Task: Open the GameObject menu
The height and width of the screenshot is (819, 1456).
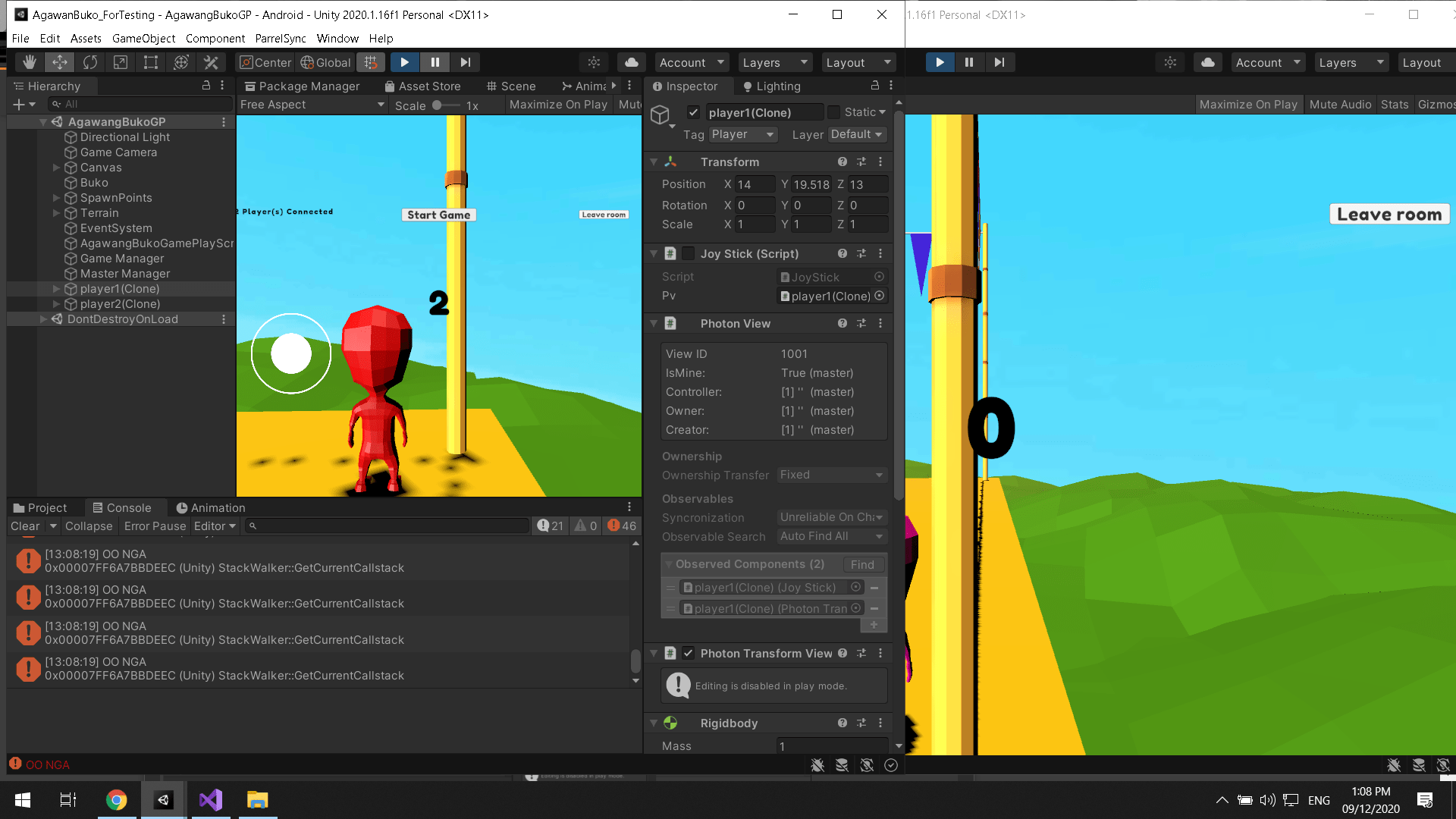Action: [143, 38]
